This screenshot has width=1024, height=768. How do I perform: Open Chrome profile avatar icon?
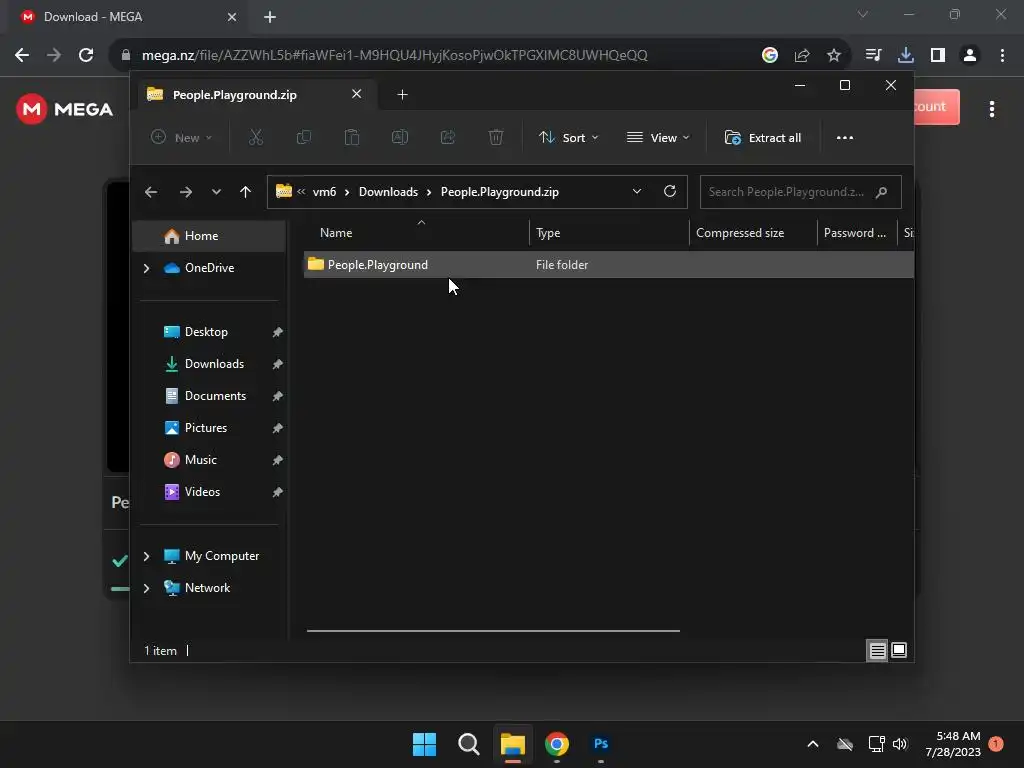pyautogui.click(x=970, y=55)
